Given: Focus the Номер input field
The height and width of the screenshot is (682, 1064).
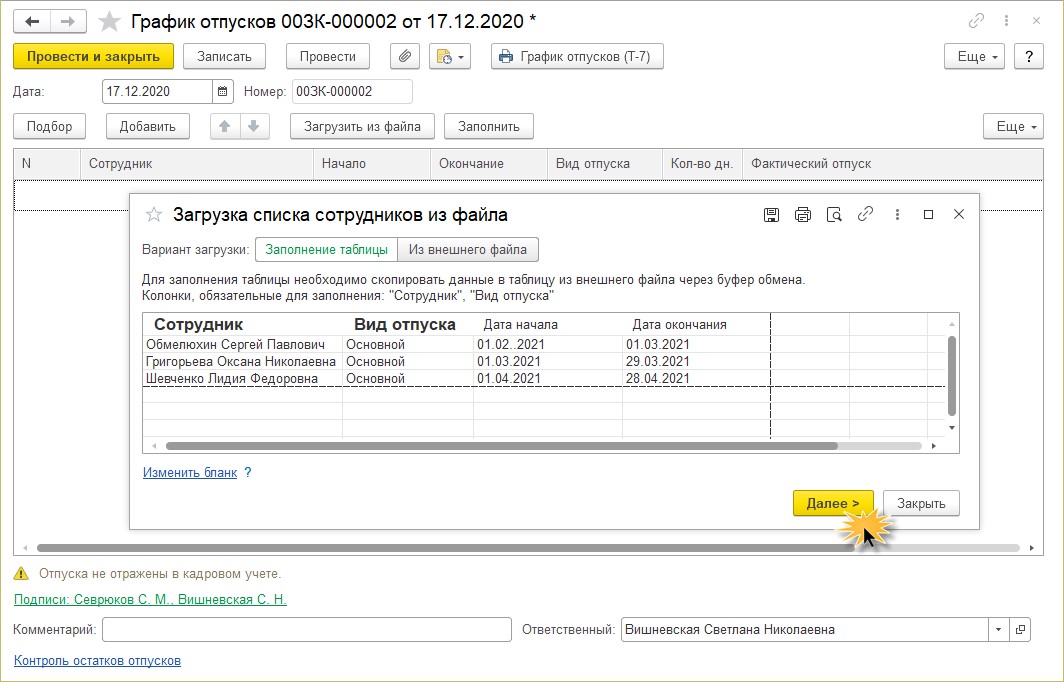Looking at the screenshot, I should point(352,92).
